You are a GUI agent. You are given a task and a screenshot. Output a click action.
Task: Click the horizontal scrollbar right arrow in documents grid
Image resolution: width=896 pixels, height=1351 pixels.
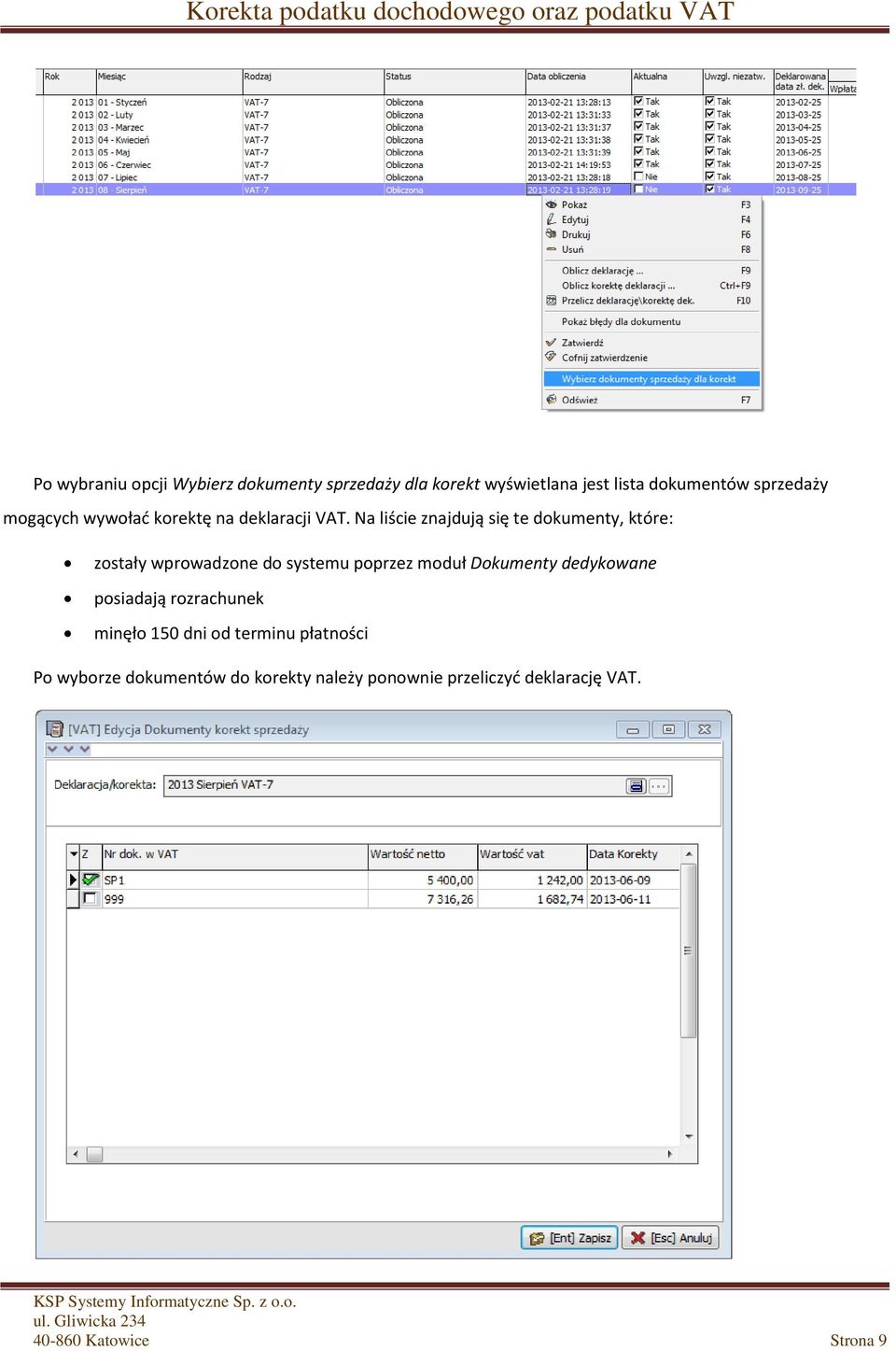point(670,1155)
